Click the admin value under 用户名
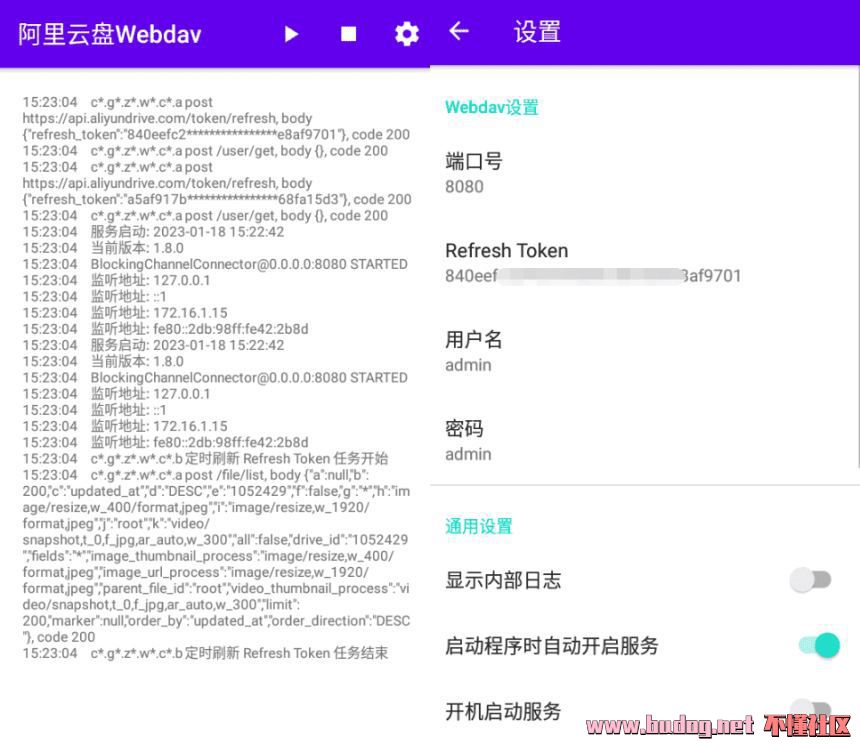 (x=468, y=365)
